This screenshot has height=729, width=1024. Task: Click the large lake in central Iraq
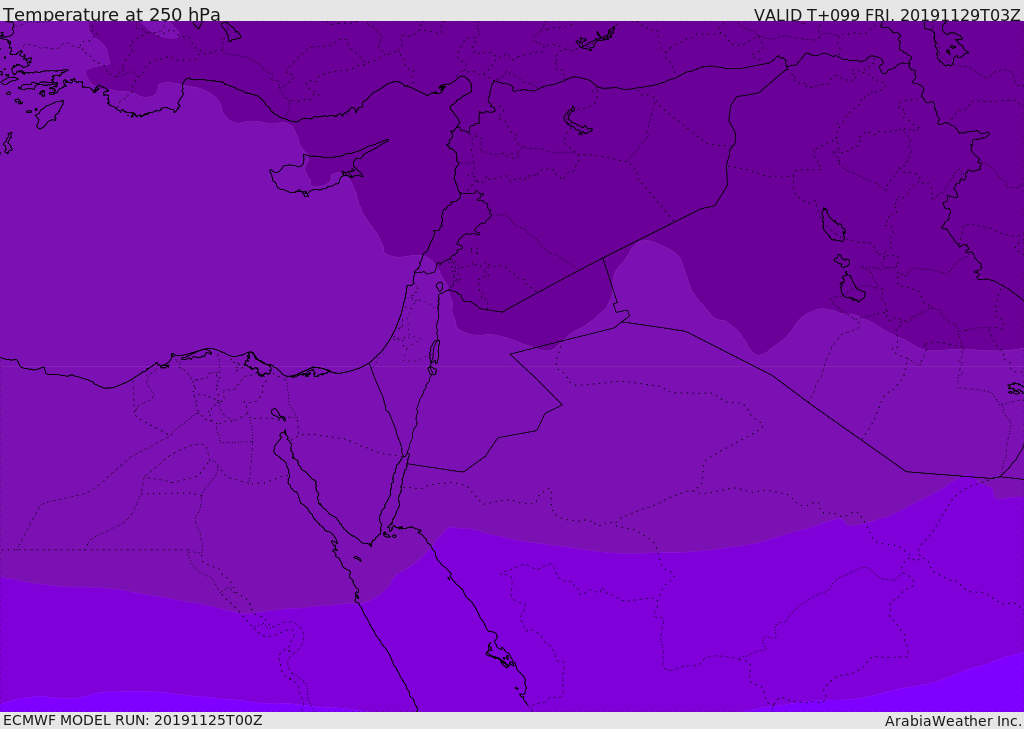(832, 226)
